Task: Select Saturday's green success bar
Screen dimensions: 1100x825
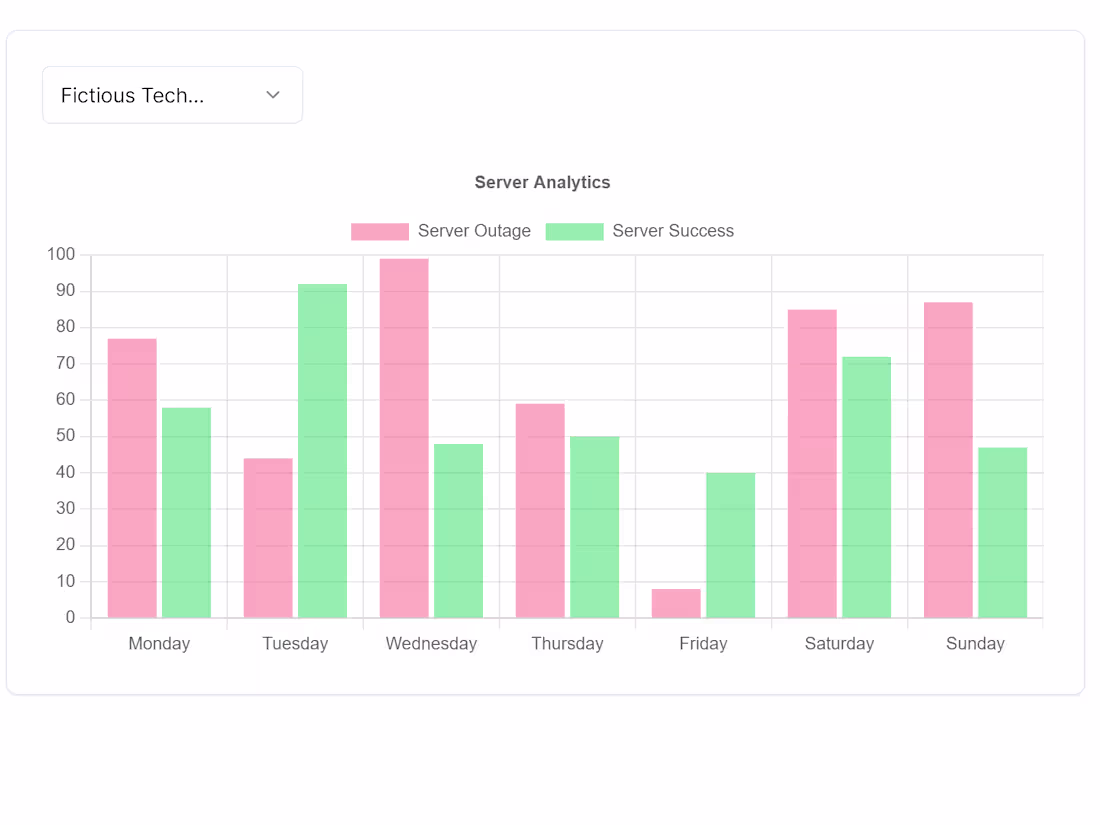Action: [x=866, y=488]
